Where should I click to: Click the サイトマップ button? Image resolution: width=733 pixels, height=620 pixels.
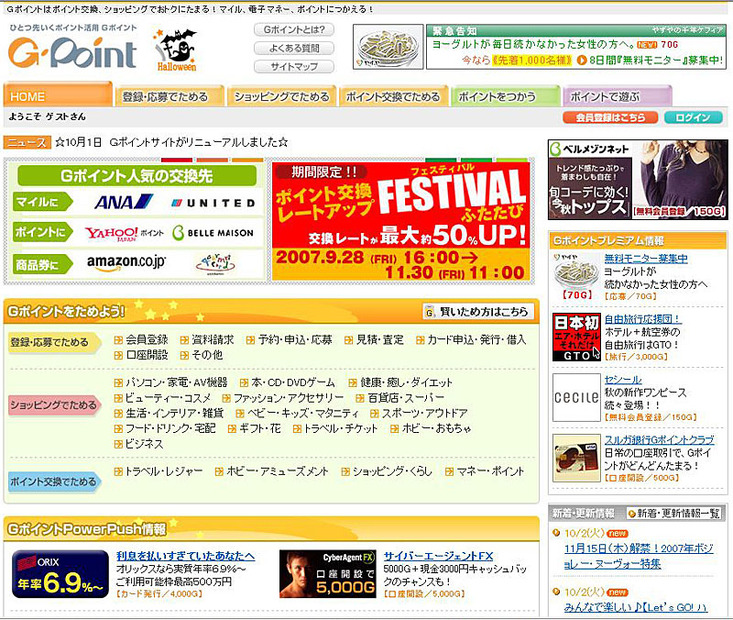coord(294,66)
